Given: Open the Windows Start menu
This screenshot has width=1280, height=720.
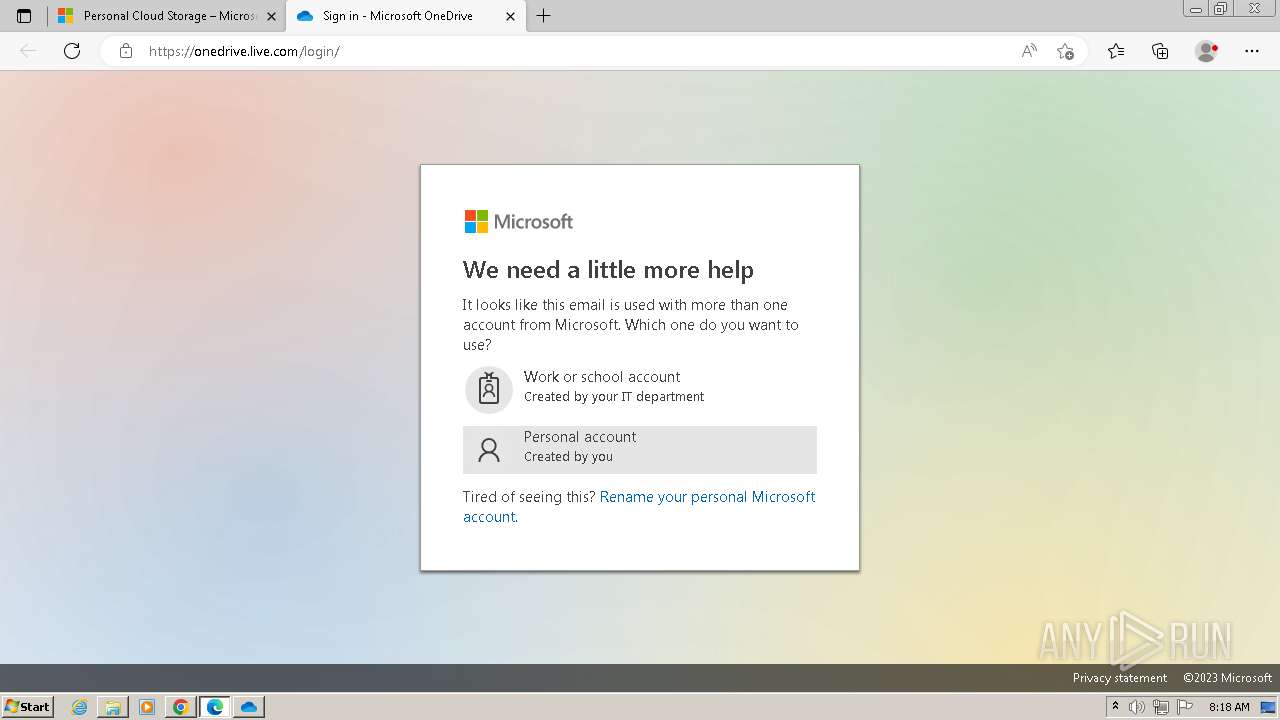Looking at the screenshot, I should (x=28, y=707).
